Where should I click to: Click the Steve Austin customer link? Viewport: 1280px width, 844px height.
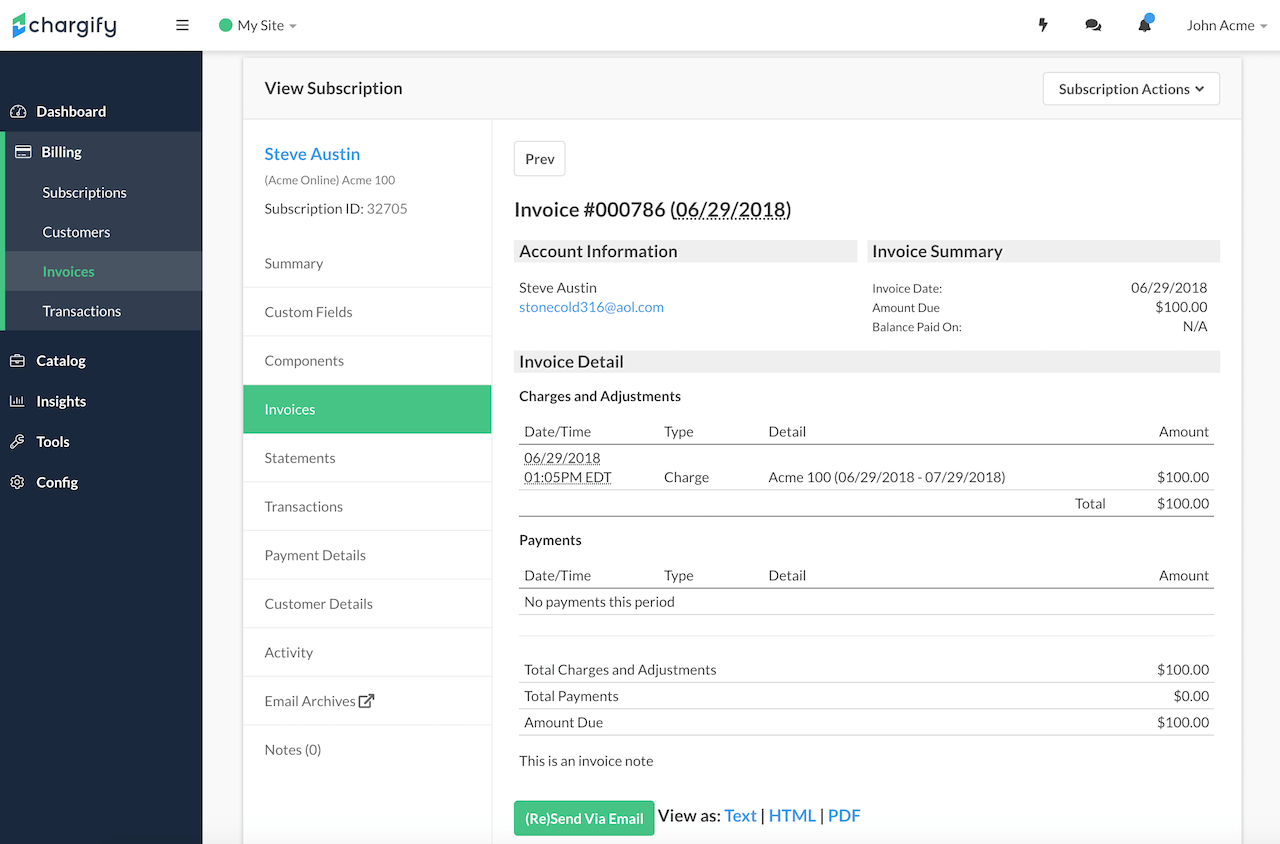pos(312,154)
